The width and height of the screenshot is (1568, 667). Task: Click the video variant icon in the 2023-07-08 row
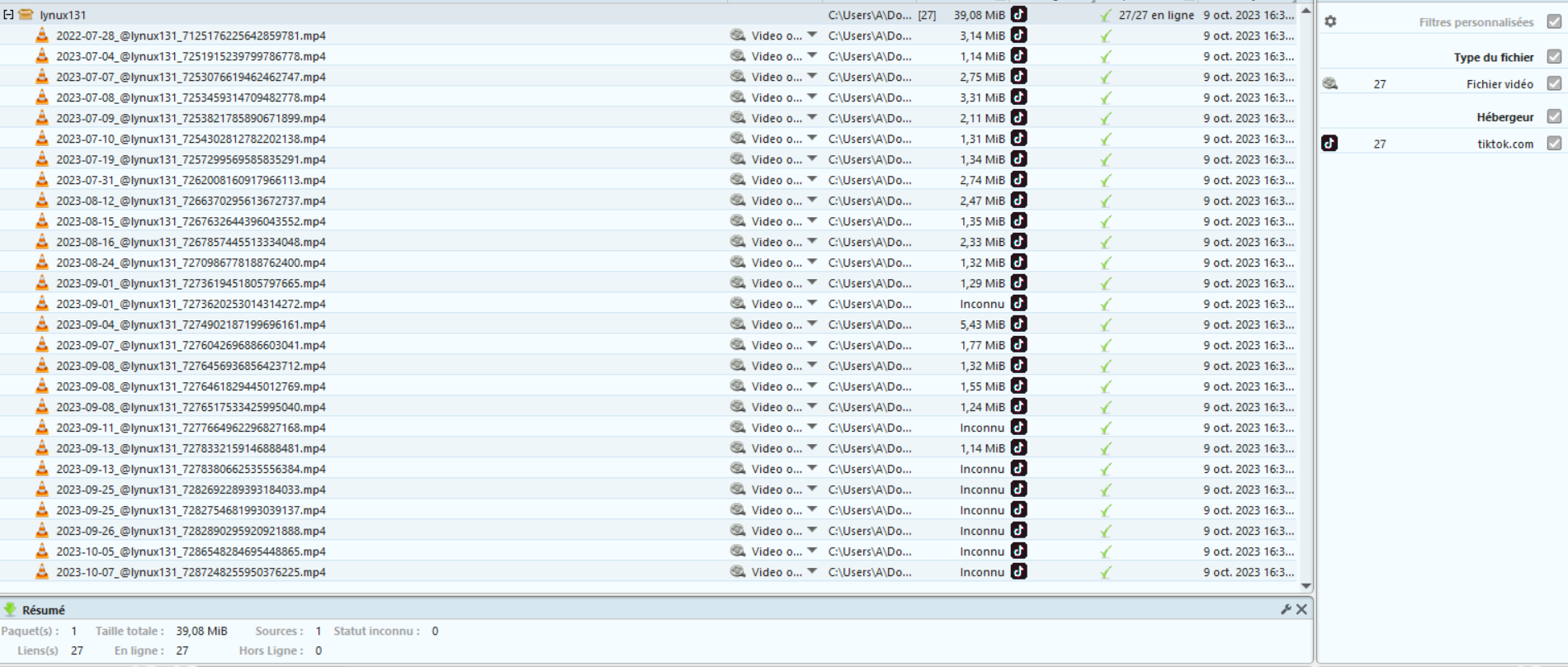tap(738, 97)
